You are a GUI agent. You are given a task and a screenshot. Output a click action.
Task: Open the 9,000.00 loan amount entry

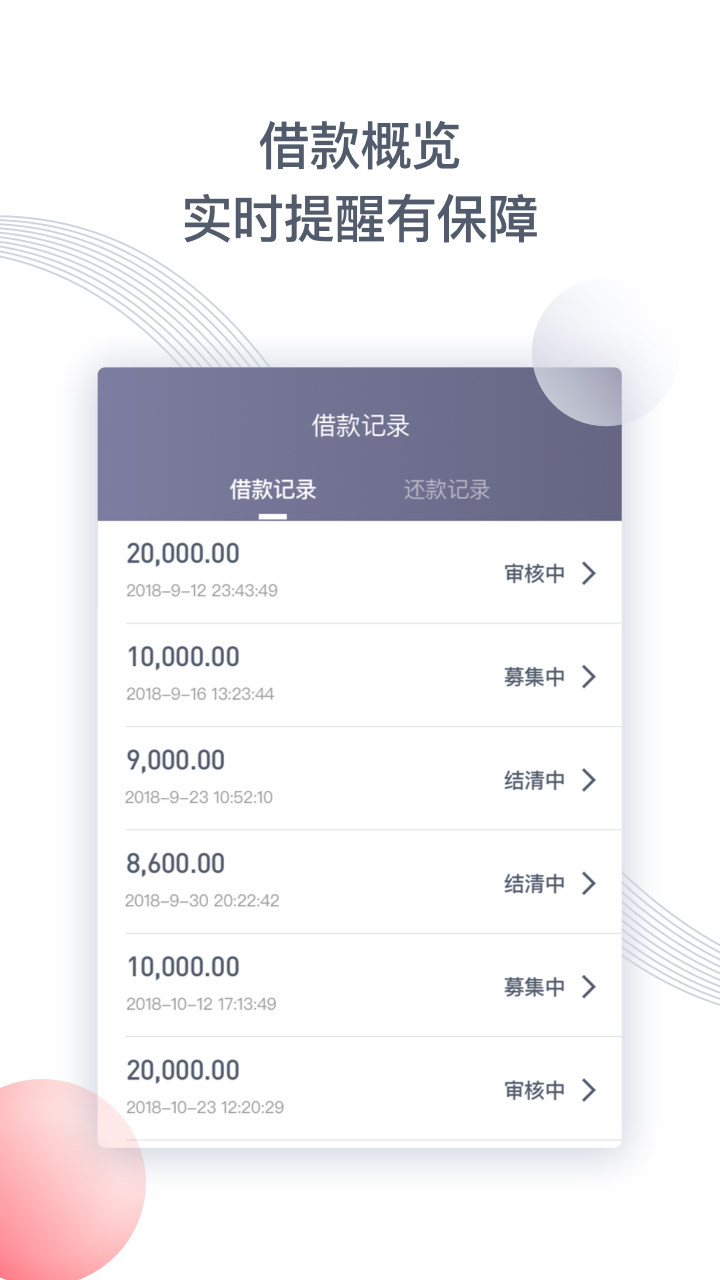[x=176, y=760]
